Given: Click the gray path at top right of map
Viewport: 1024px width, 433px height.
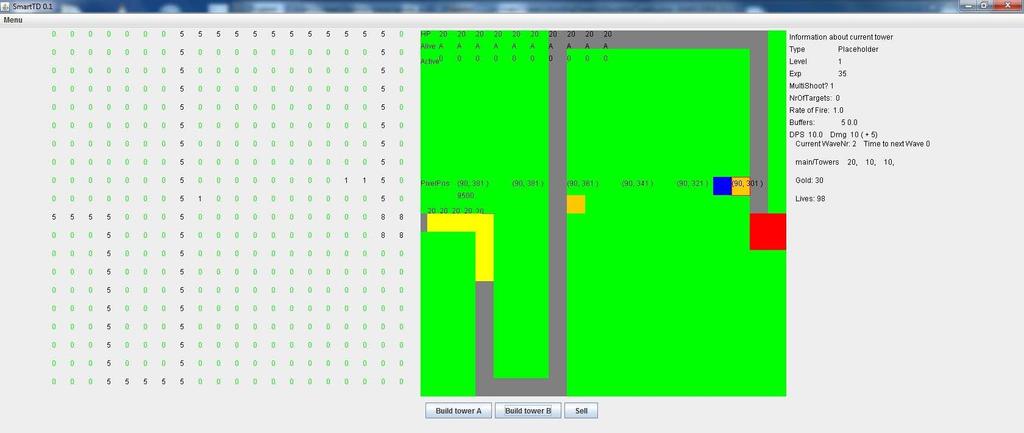Looking at the screenshot, I should click(x=759, y=122).
